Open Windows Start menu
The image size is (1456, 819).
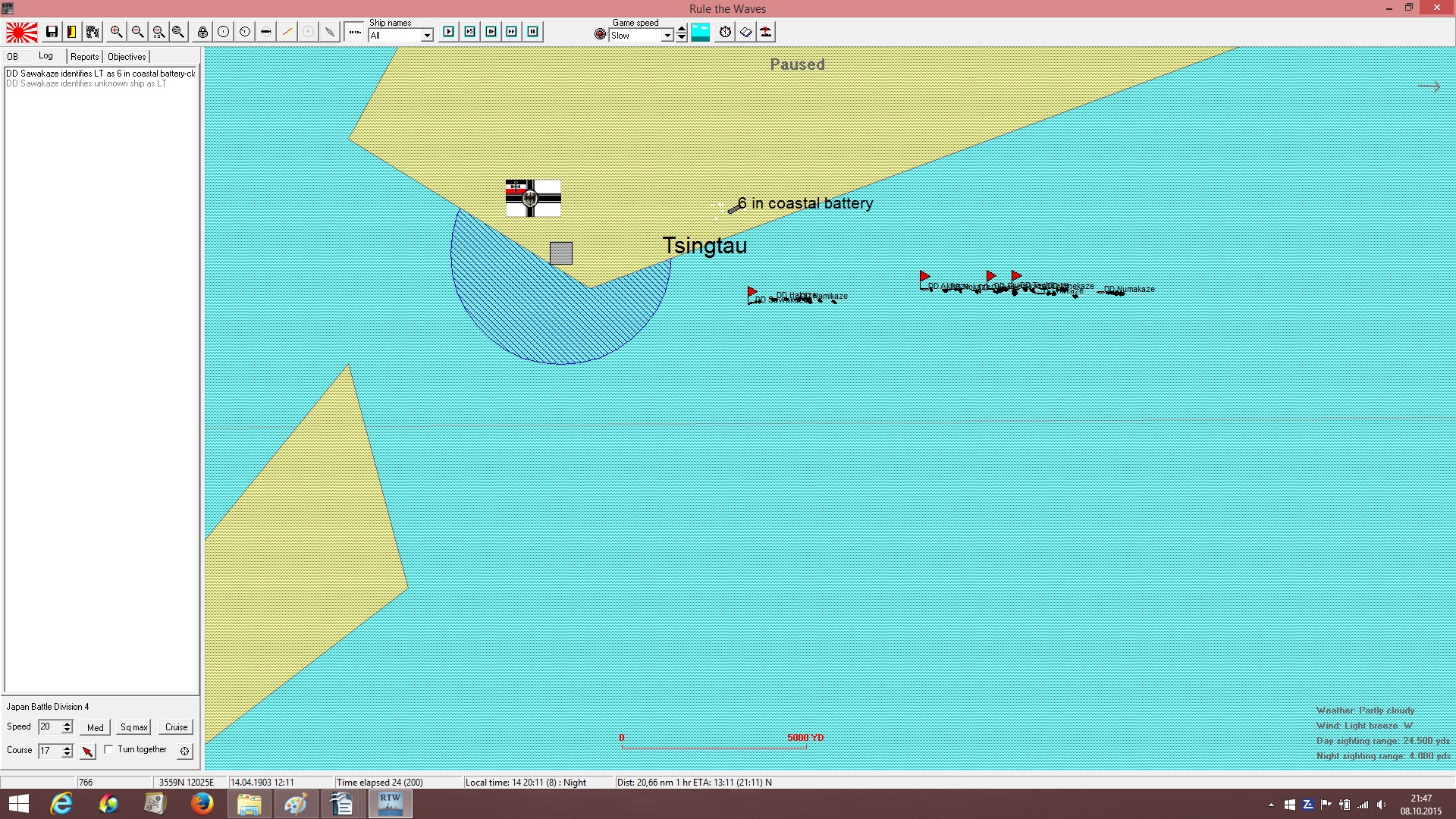(18, 804)
